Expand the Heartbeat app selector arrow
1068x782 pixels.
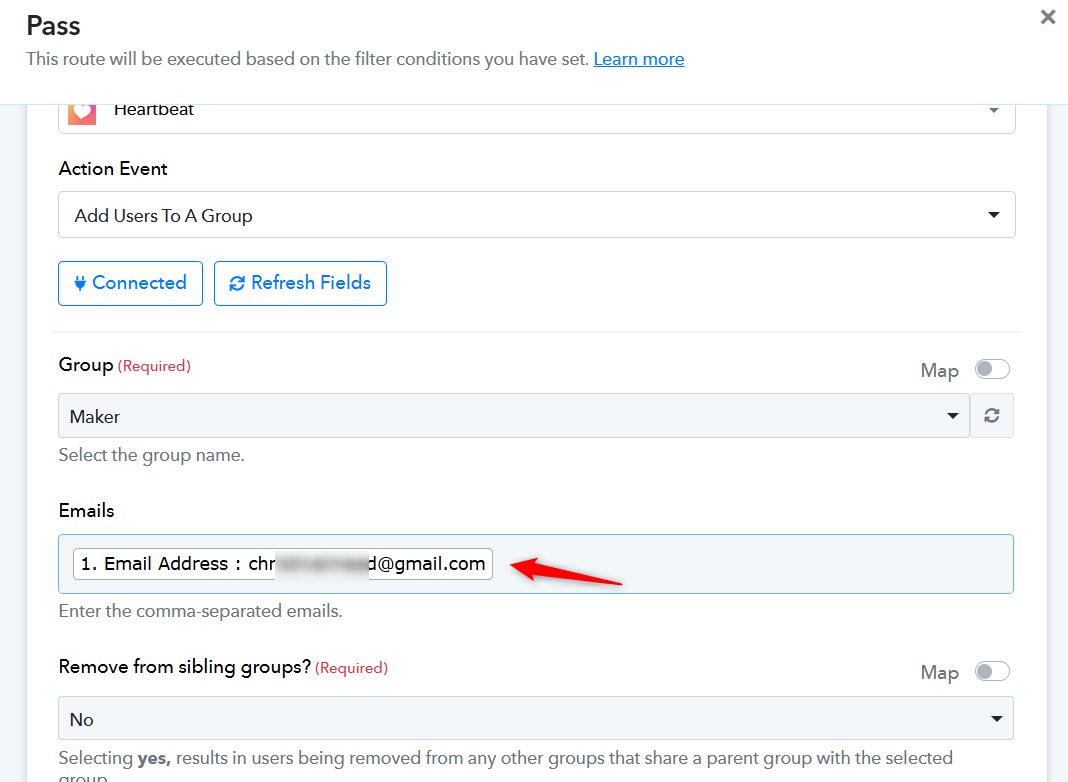point(994,110)
